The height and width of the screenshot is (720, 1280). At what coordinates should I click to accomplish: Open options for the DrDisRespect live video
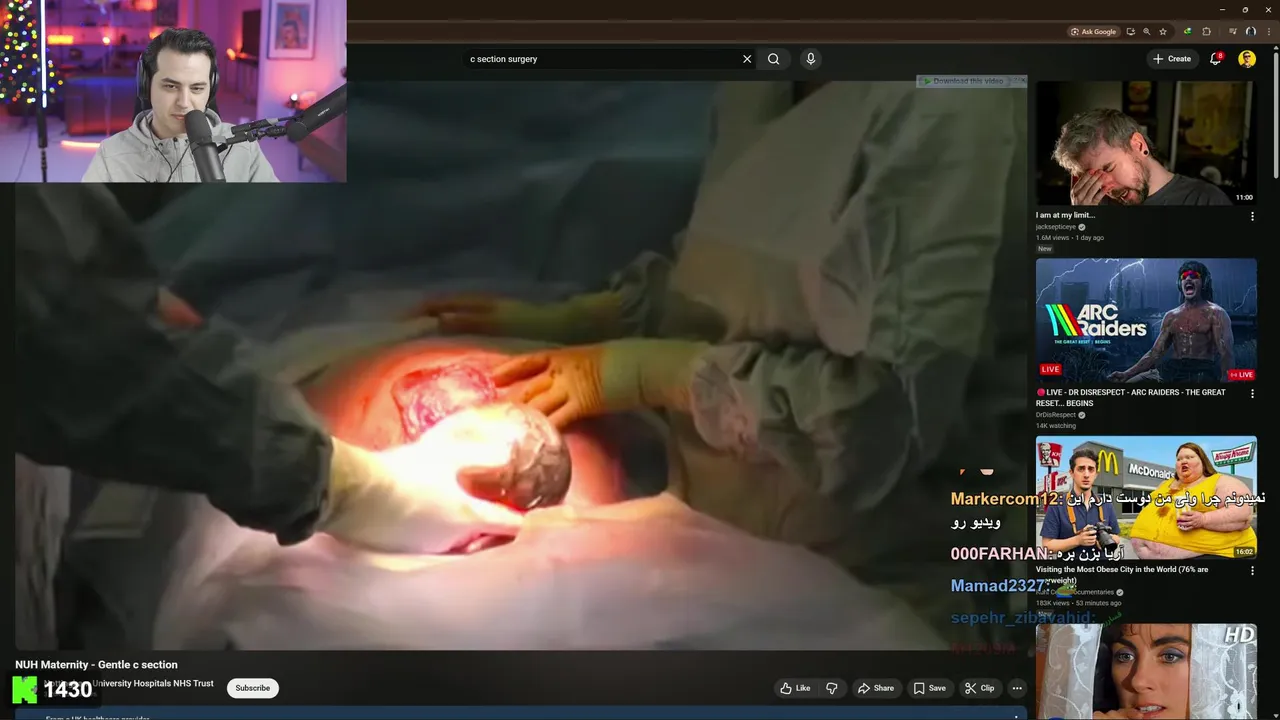(x=1252, y=393)
